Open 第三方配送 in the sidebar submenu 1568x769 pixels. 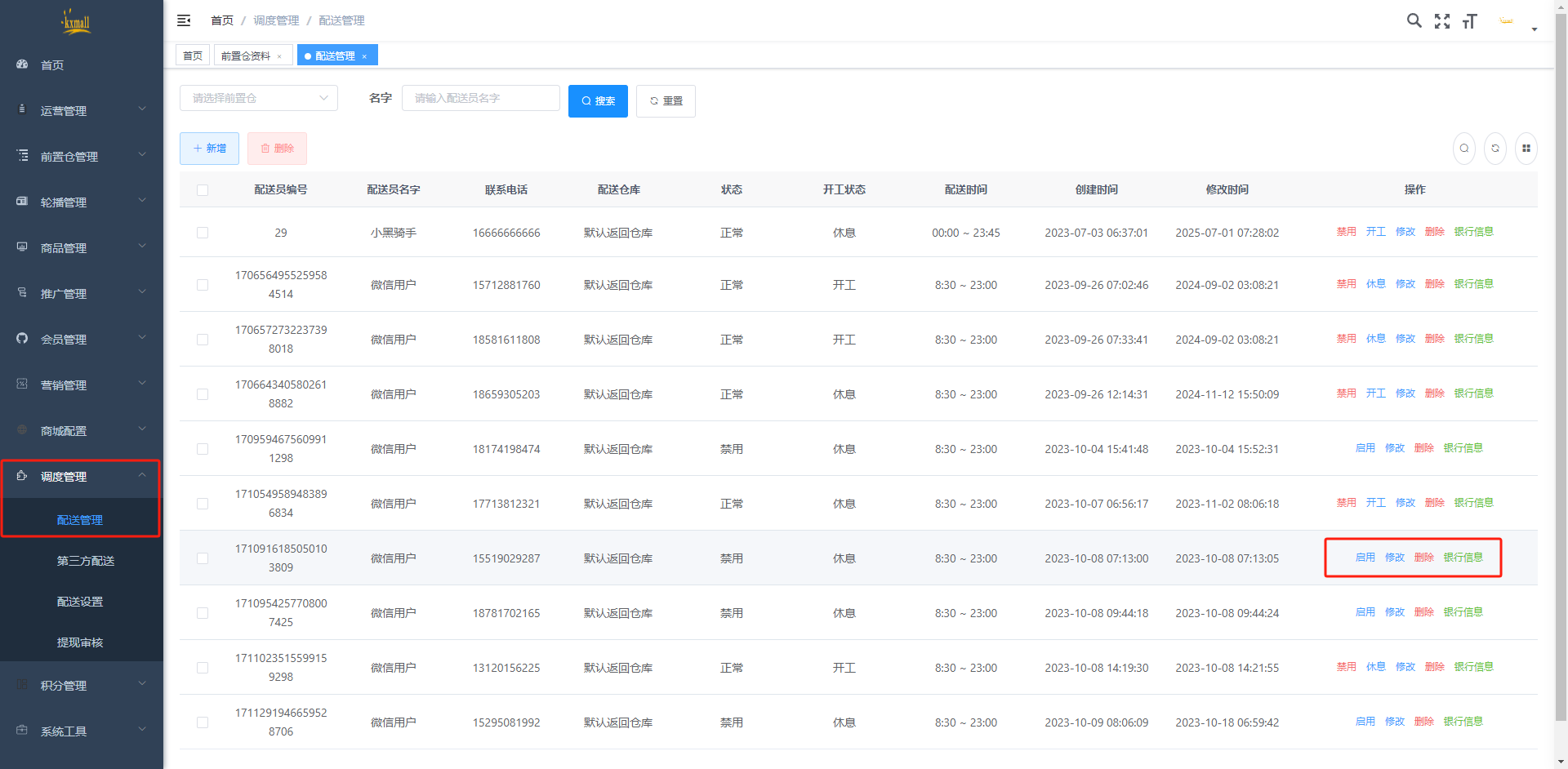point(86,561)
